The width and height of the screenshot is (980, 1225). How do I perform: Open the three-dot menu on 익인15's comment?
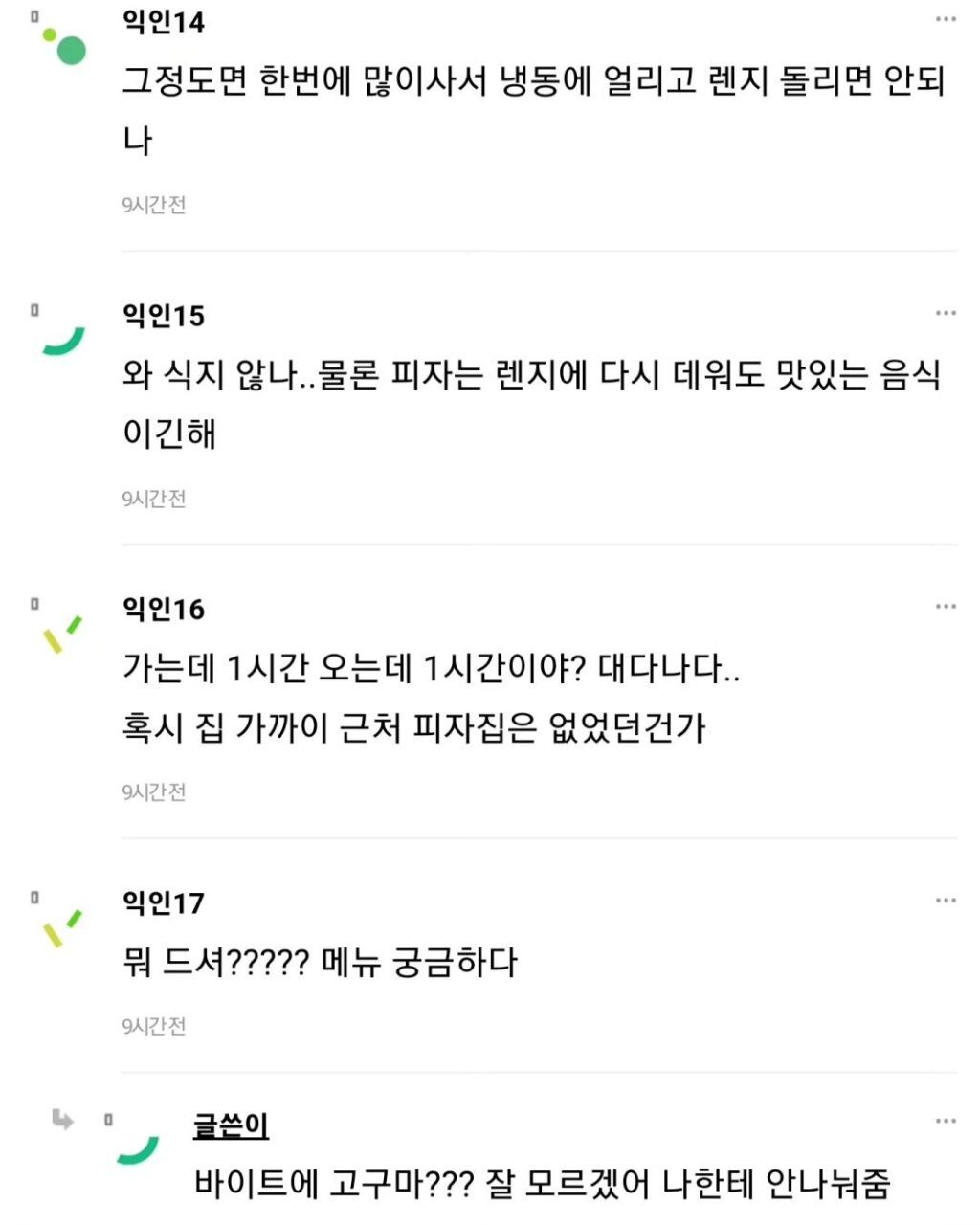point(946,313)
